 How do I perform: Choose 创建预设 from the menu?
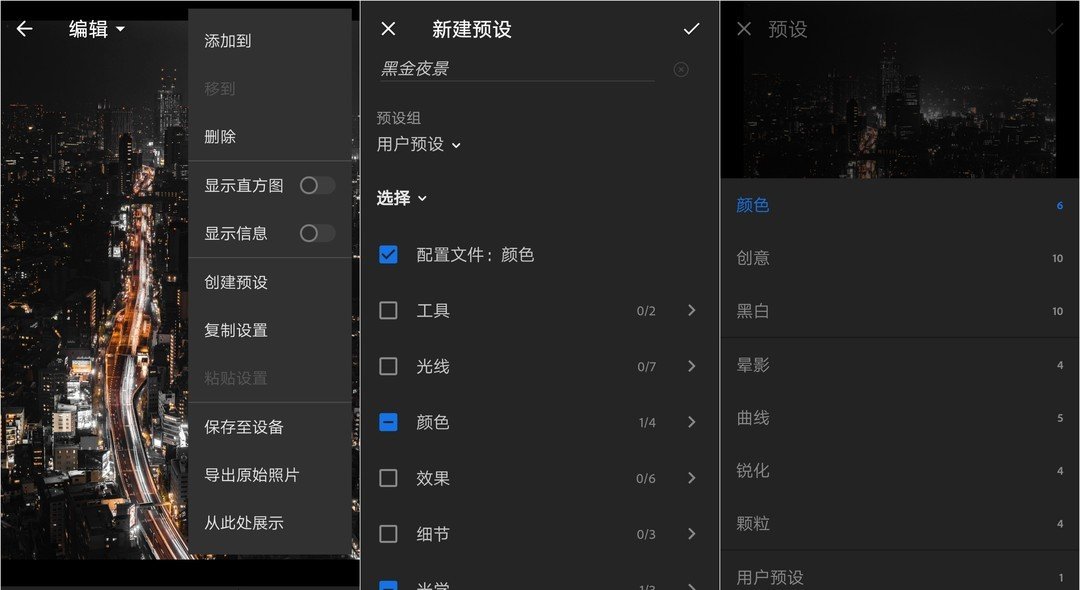(x=236, y=282)
